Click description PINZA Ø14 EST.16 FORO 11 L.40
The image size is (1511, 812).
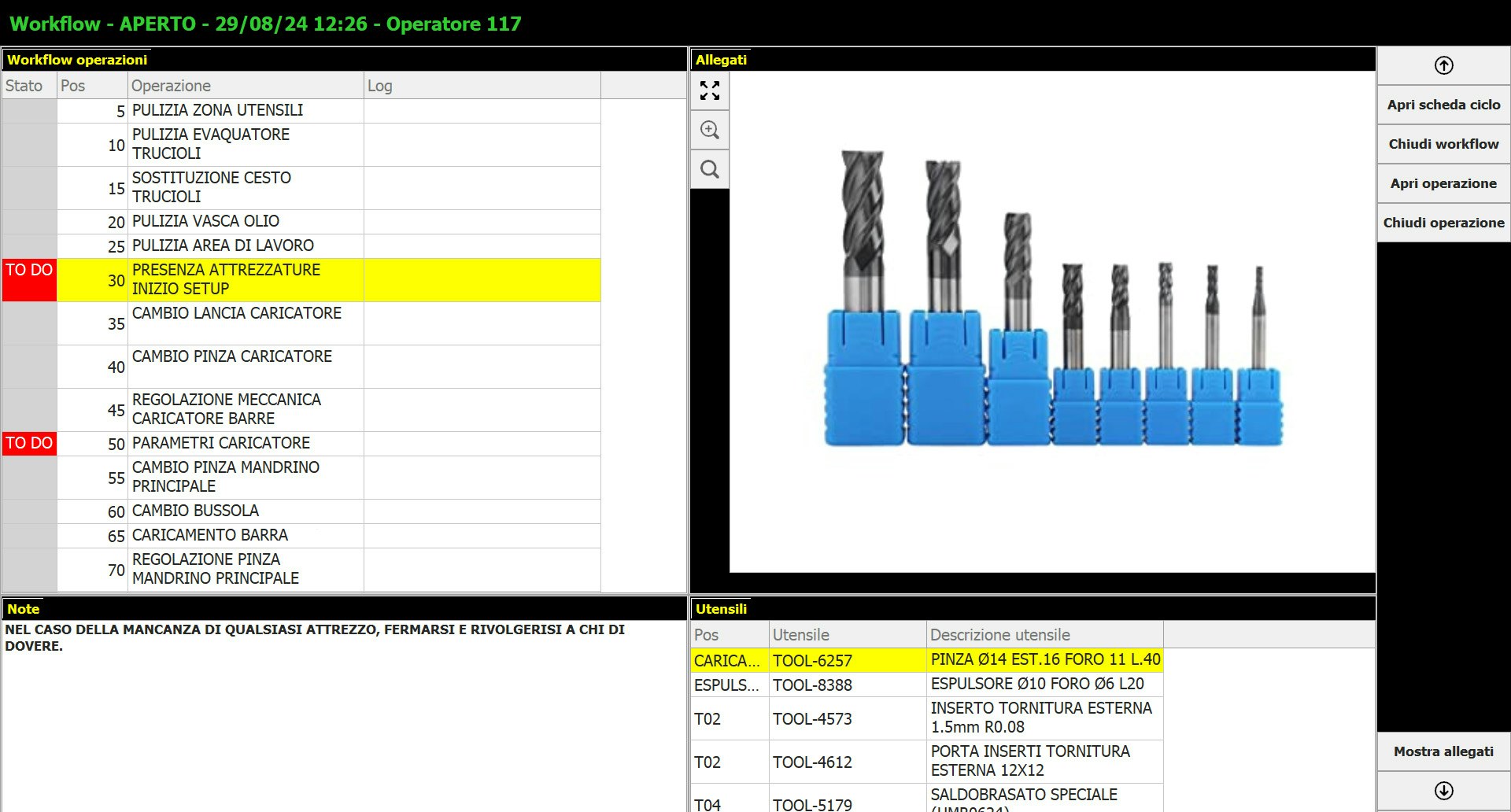click(x=1045, y=660)
